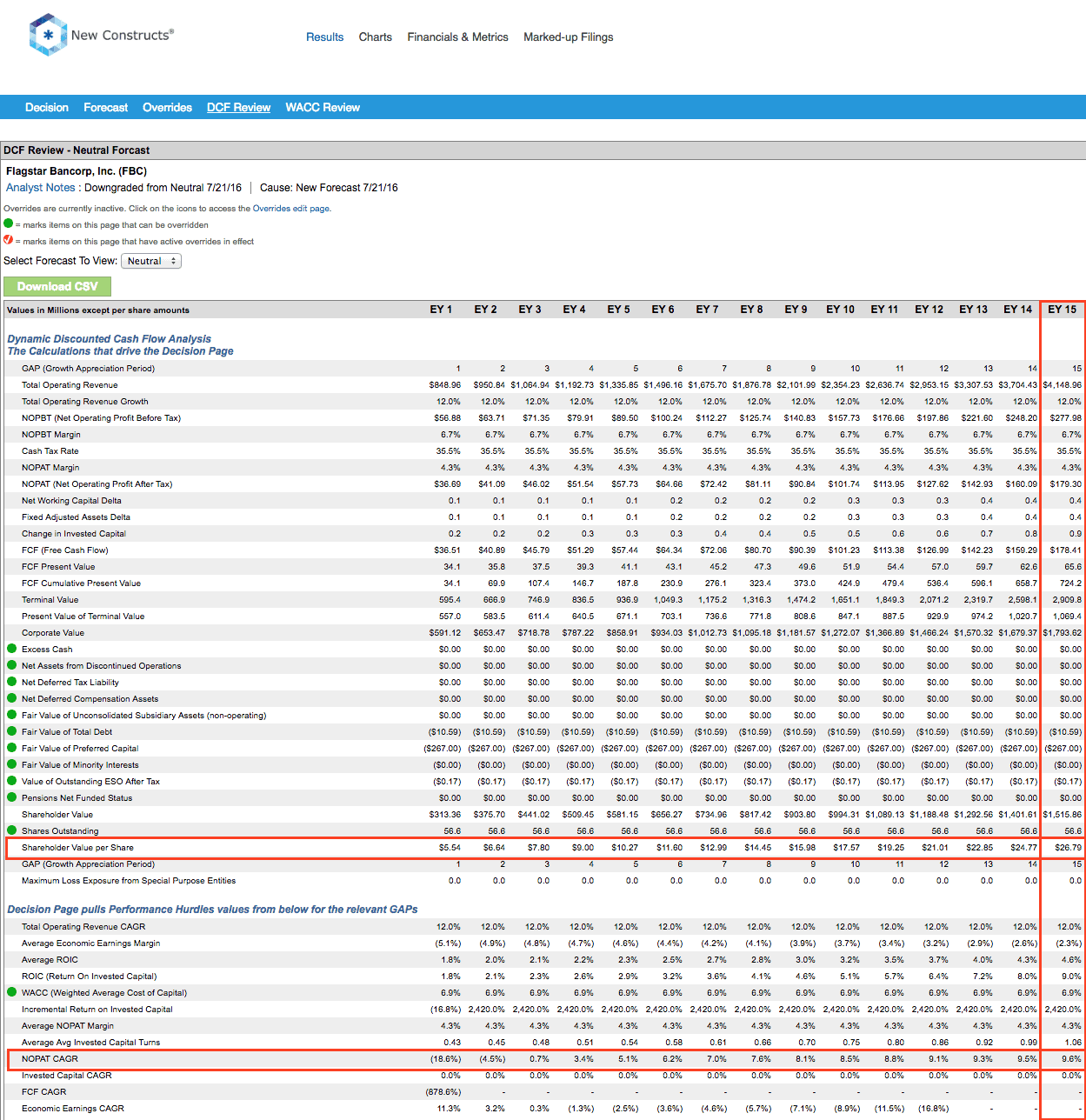Click the '(878.6%)' FCF CAGR cell
The image size is (1086, 1120).
tap(443, 1092)
